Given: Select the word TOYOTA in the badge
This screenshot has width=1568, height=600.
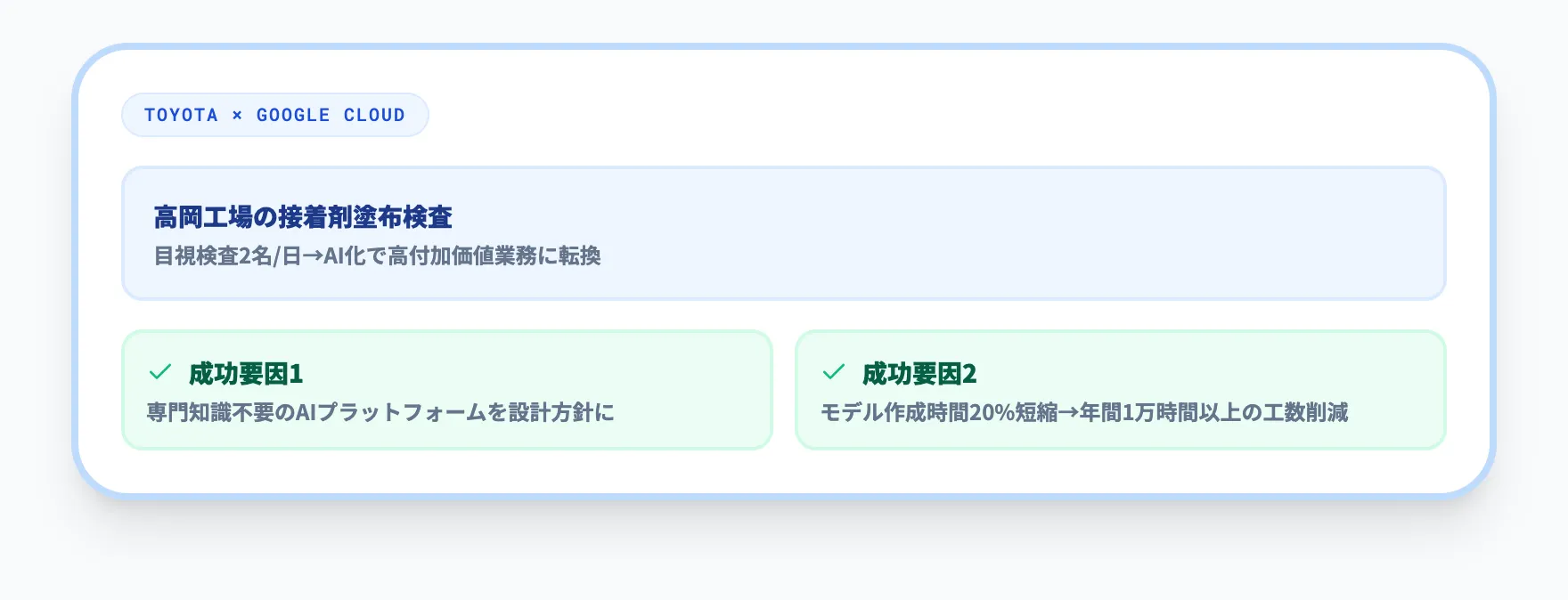Looking at the screenshot, I should (x=181, y=116).
